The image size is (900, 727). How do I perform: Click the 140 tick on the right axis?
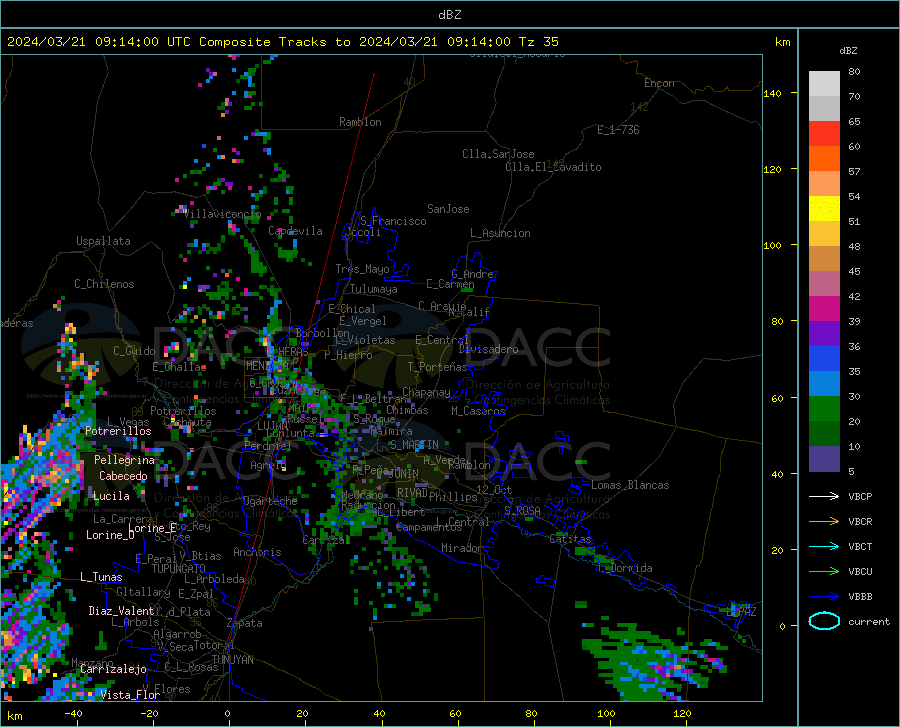(773, 93)
